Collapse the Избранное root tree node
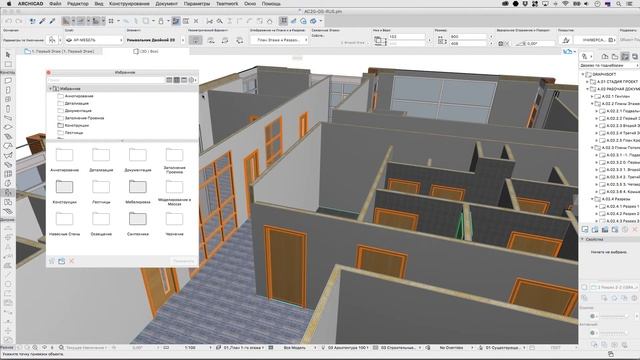Viewport: 640px width, 360px height. [x=50, y=89]
